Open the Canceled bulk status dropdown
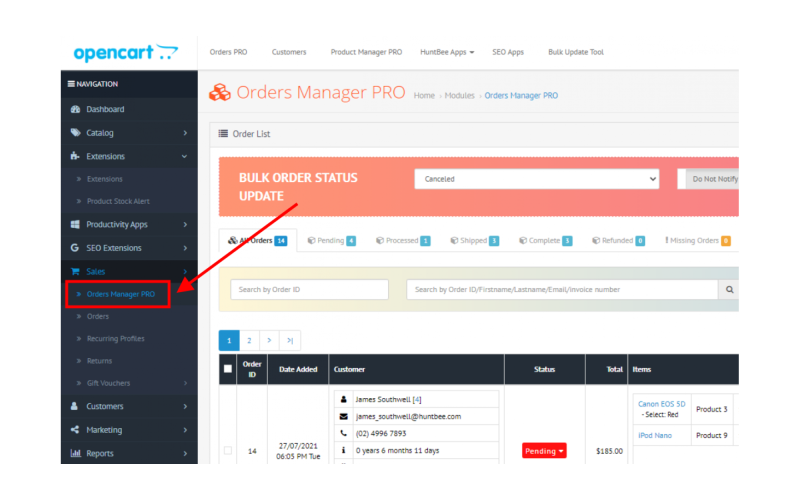The width and height of the screenshot is (800, 500). pos(537,179)
